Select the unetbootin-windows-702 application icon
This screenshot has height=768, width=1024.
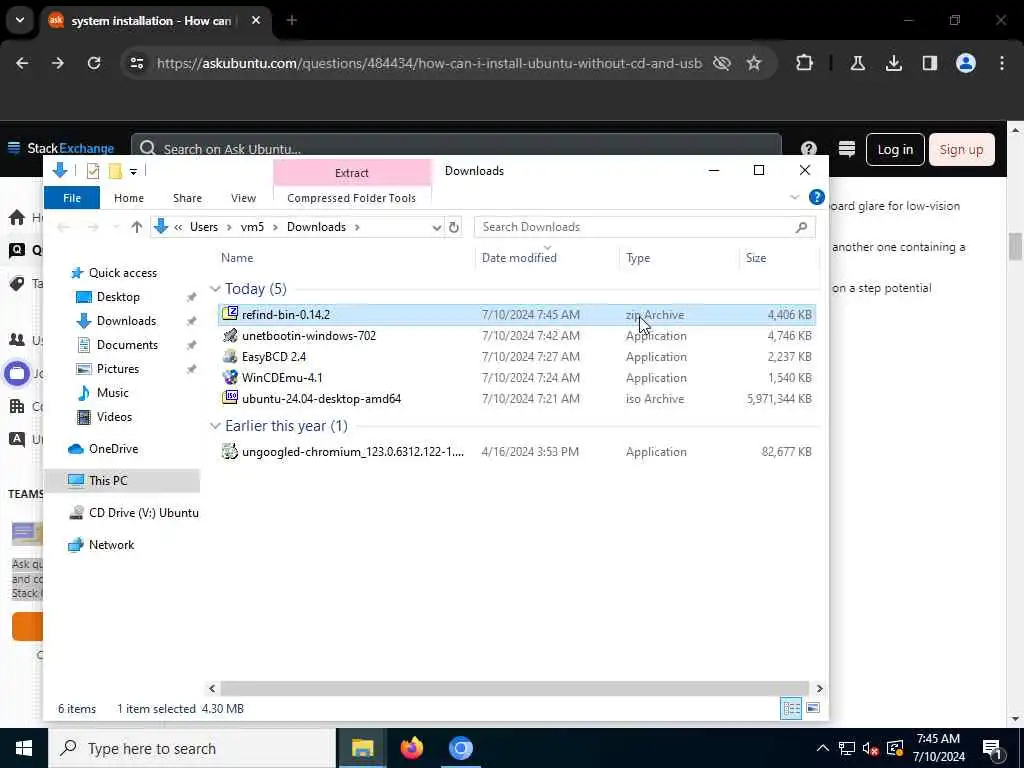230,336
